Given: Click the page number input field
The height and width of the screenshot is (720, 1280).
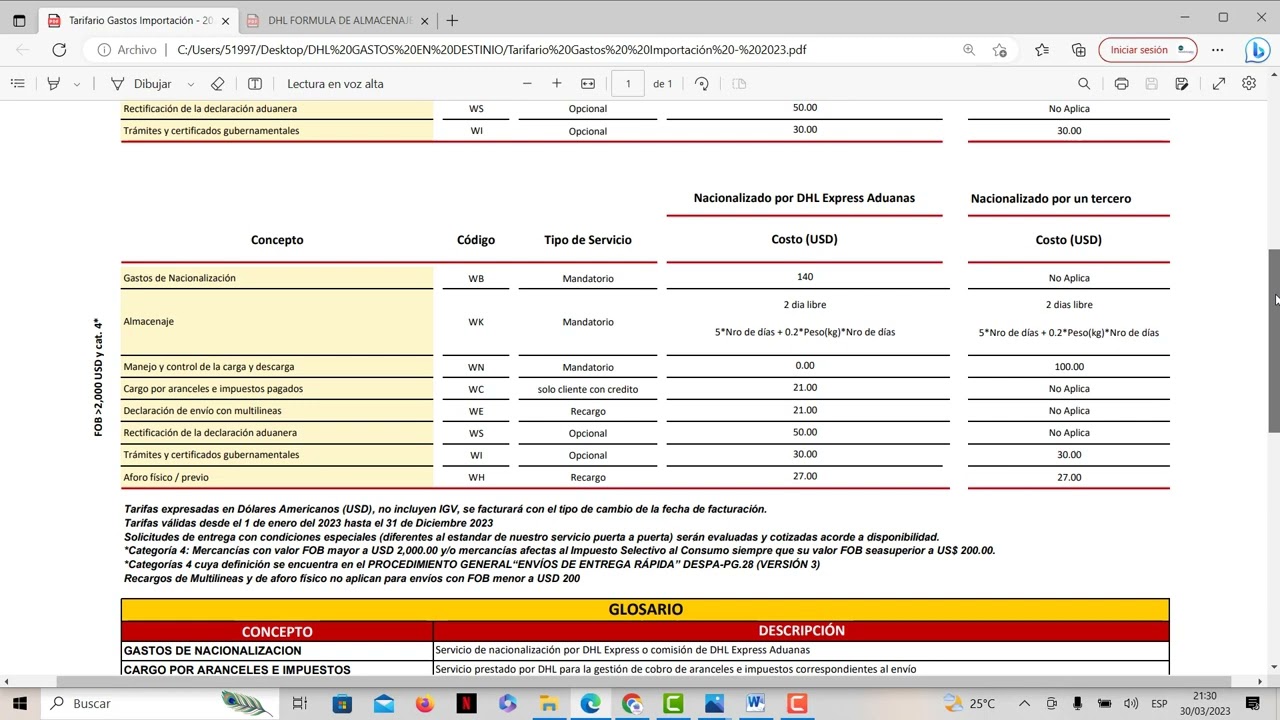Looking at the screenshot, I should (x=628, y=84).
